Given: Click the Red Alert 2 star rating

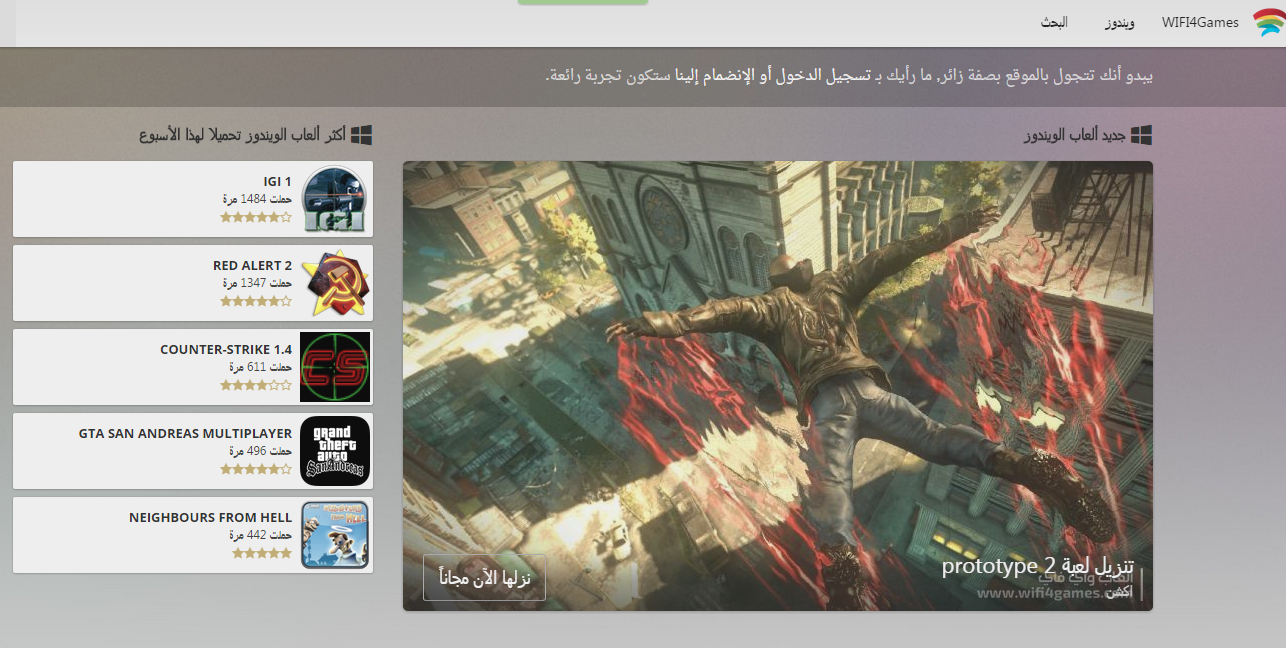Looking at the screenshot, I should coord(256,300).
